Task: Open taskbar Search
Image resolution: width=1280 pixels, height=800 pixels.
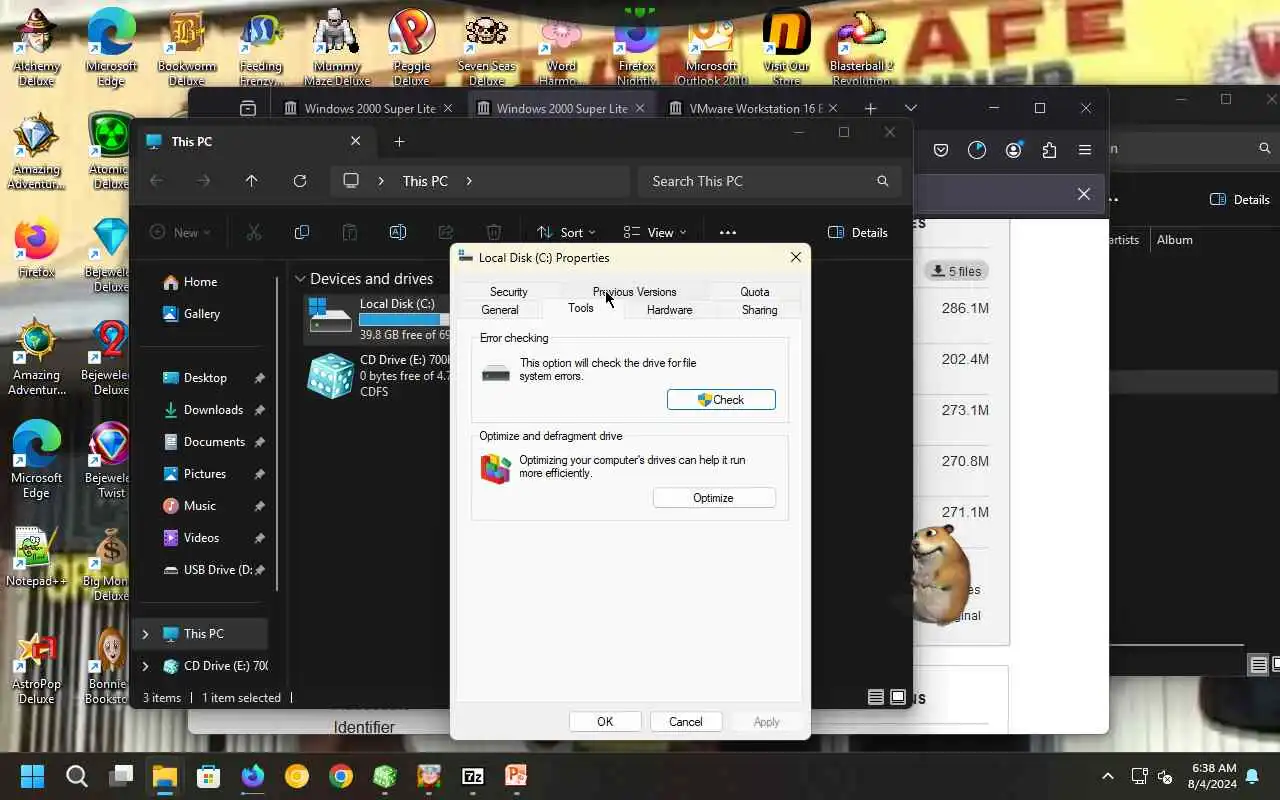Action: tap(76, 776)
